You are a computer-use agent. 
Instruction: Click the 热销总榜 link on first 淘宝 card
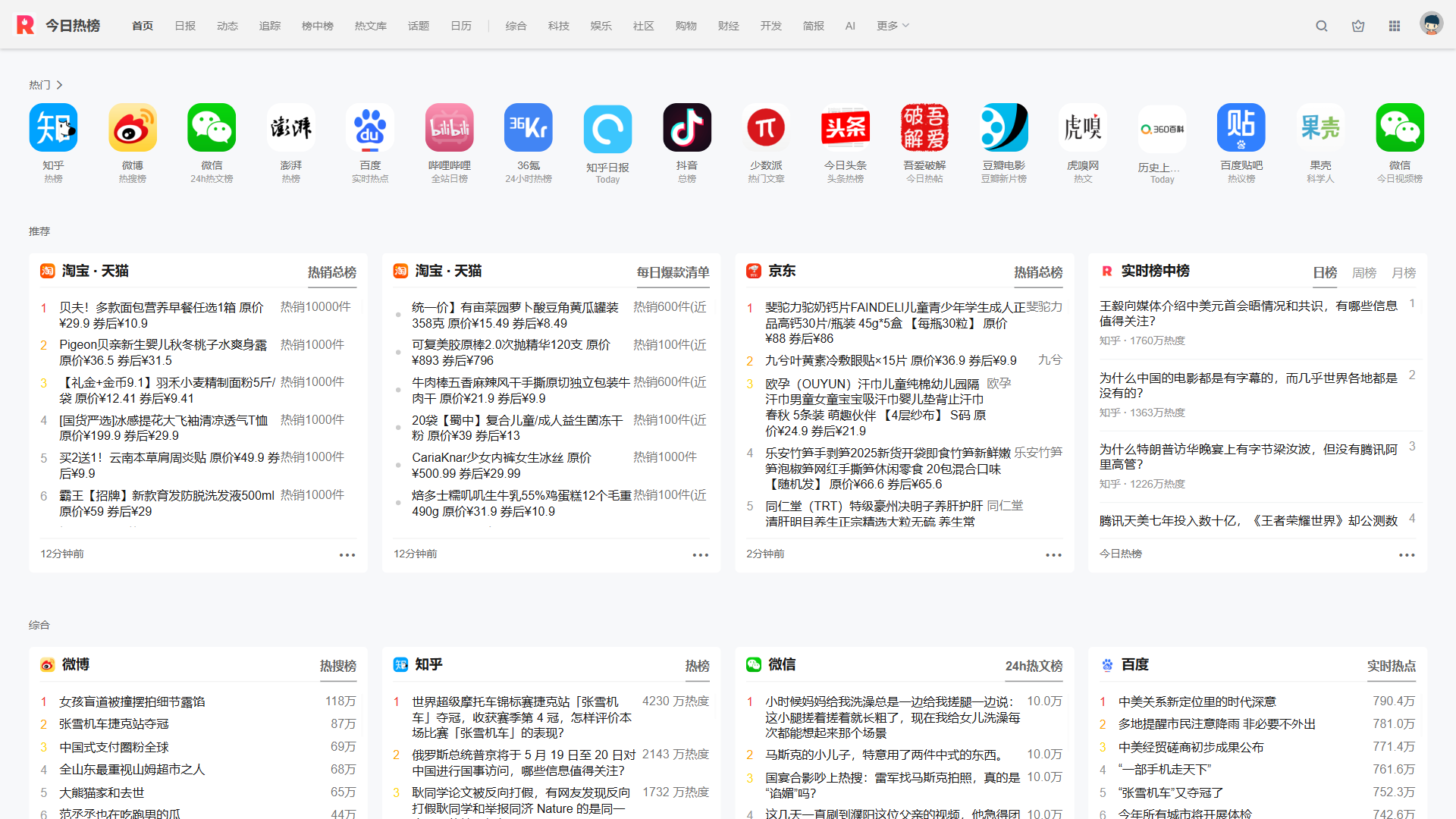[332, 272]
